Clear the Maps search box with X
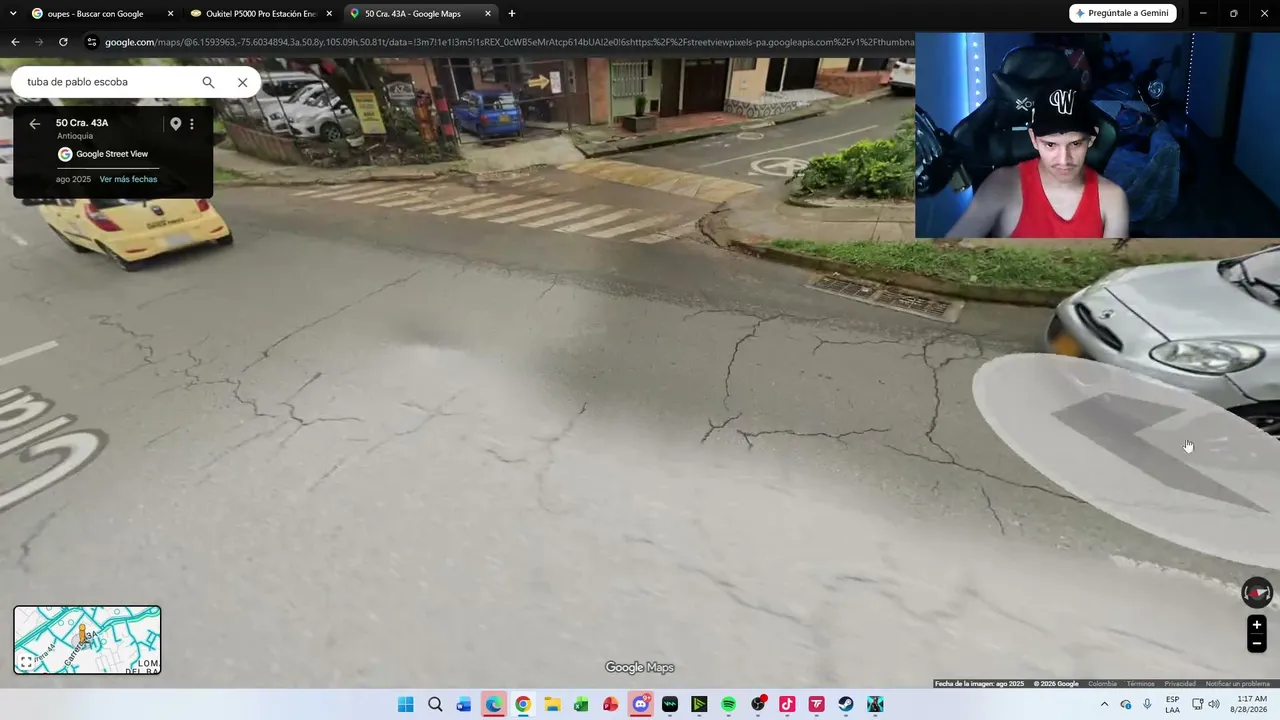Image resolution: width=1280 pixels, height=720 pixels. click(x=242, y=82)
